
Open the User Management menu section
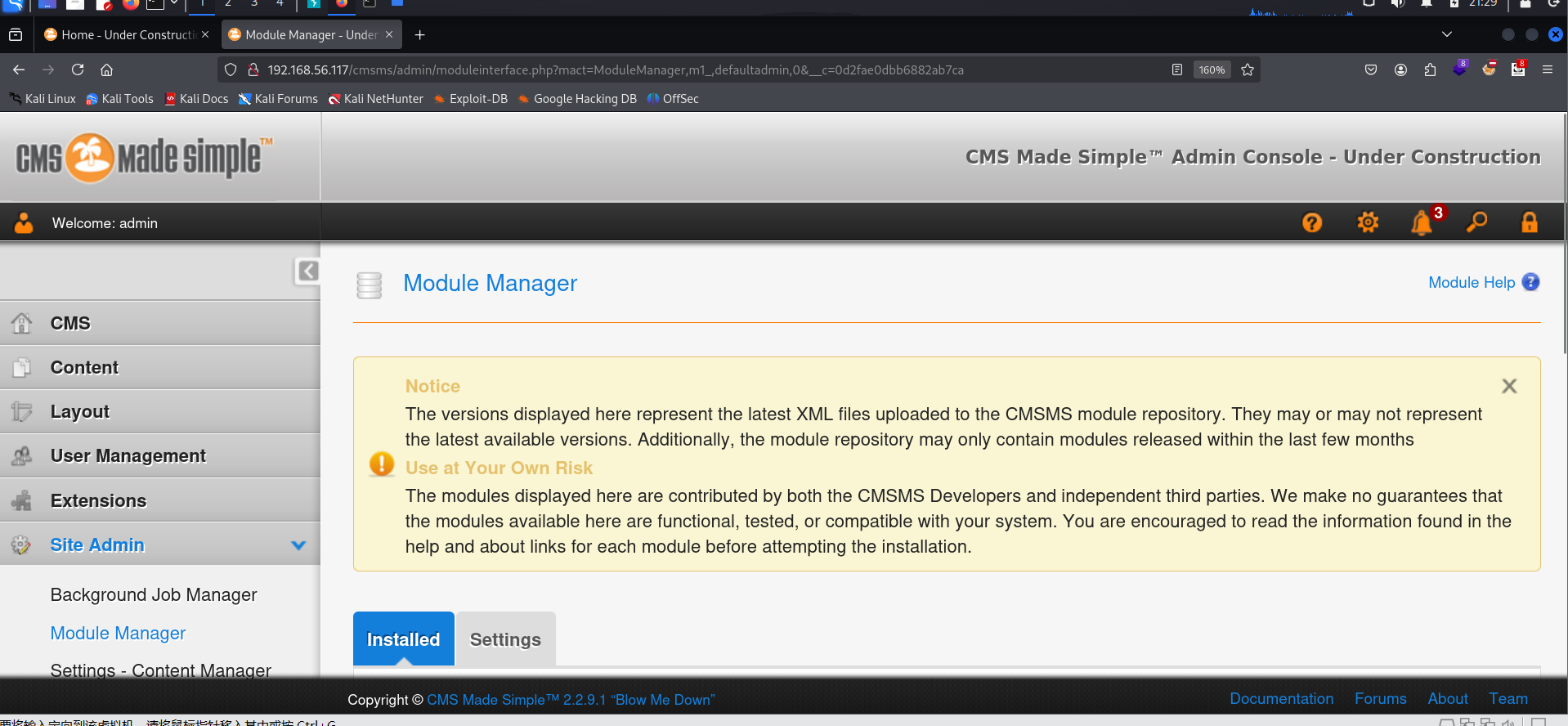point(160,455)
